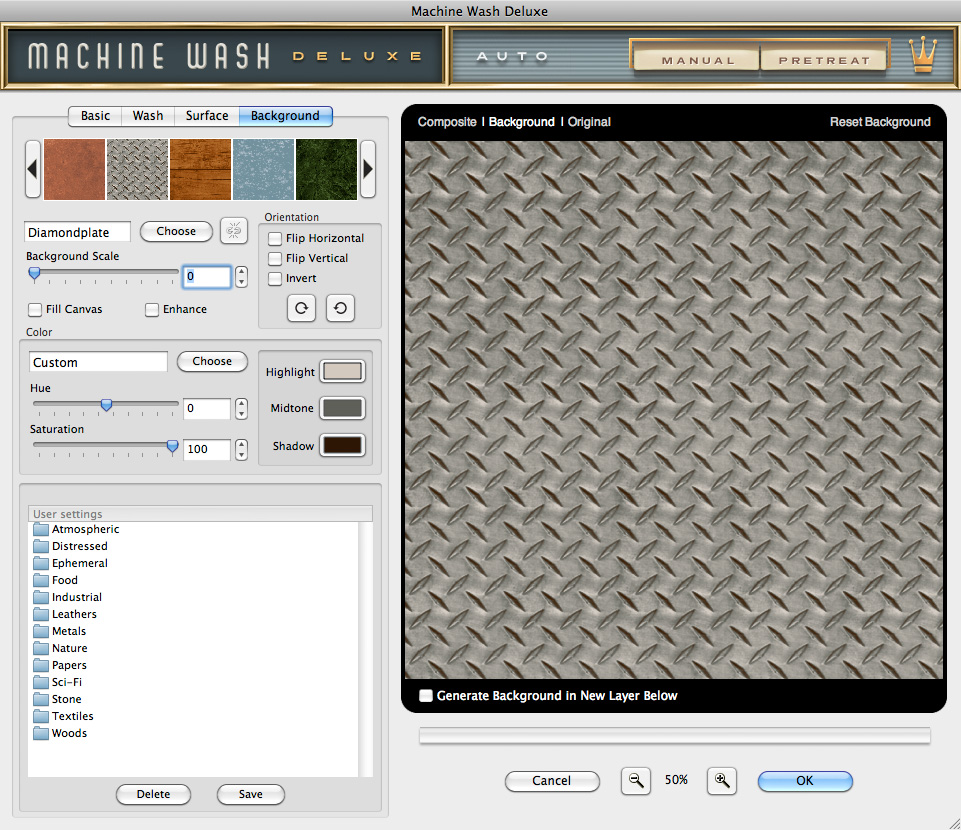Click the Saturation value stepper

(241, 449)
